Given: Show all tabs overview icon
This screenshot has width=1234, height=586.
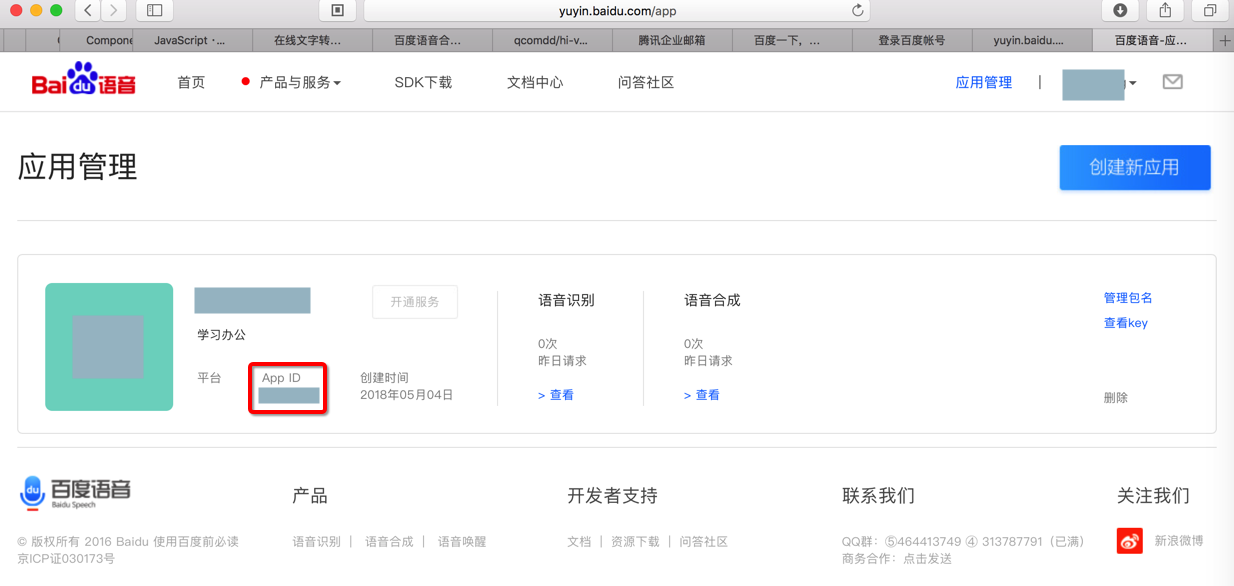Looking at the screenshot, I should (x=1210, y=10).
